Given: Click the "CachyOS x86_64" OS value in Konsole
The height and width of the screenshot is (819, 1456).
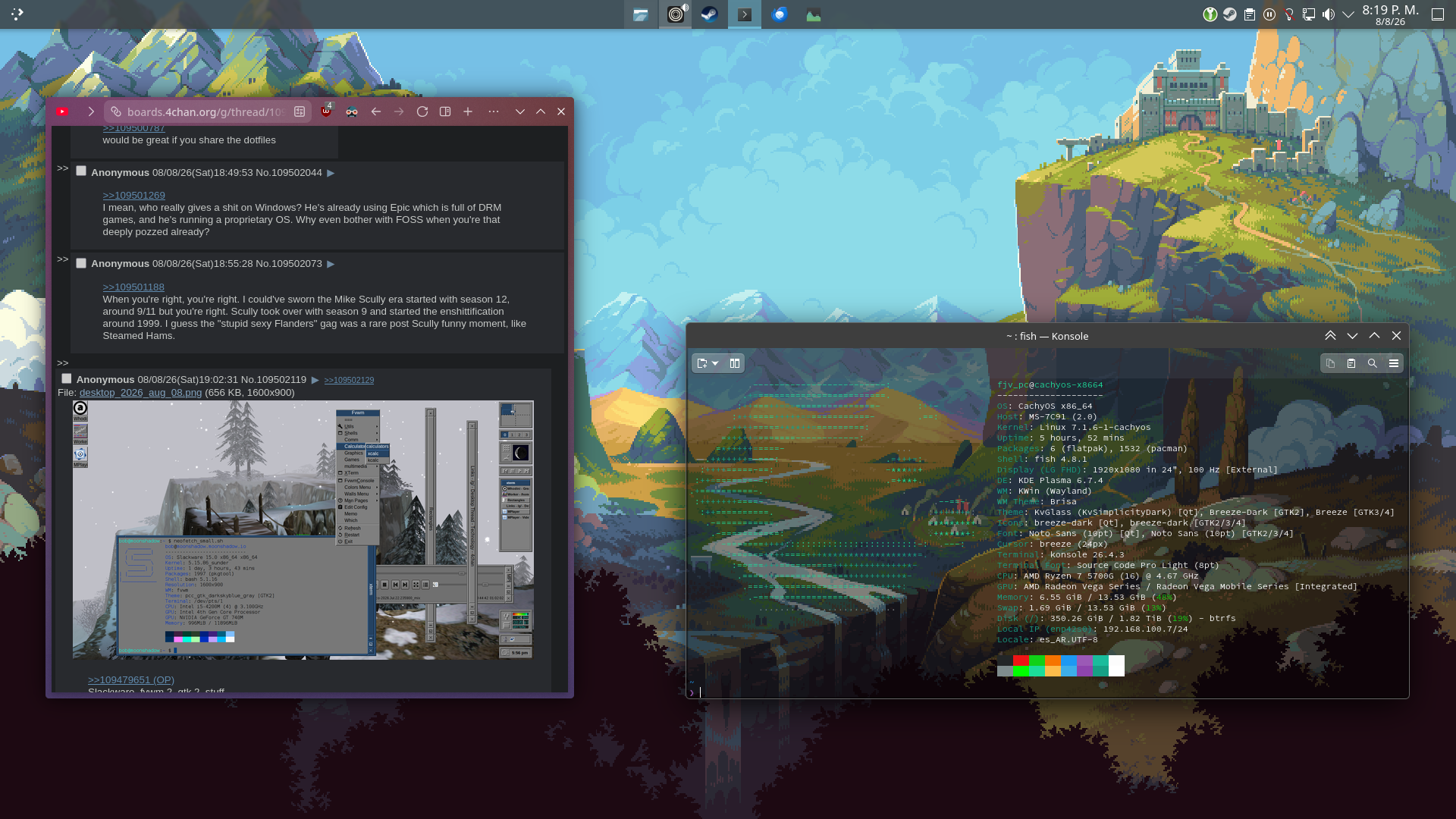Looking at the screenshot, I should click(x=1055, y=406).
